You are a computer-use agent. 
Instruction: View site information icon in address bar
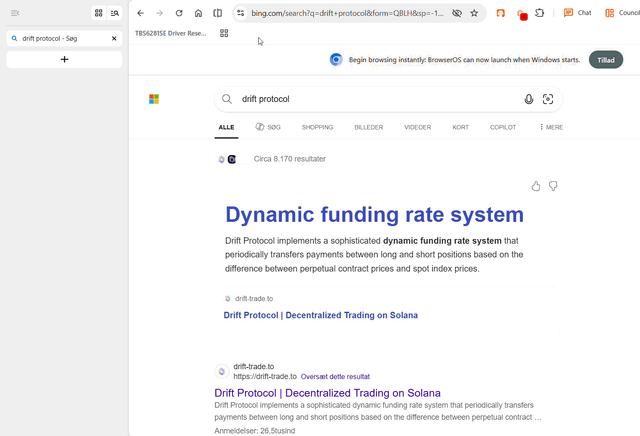coord(241,13)
